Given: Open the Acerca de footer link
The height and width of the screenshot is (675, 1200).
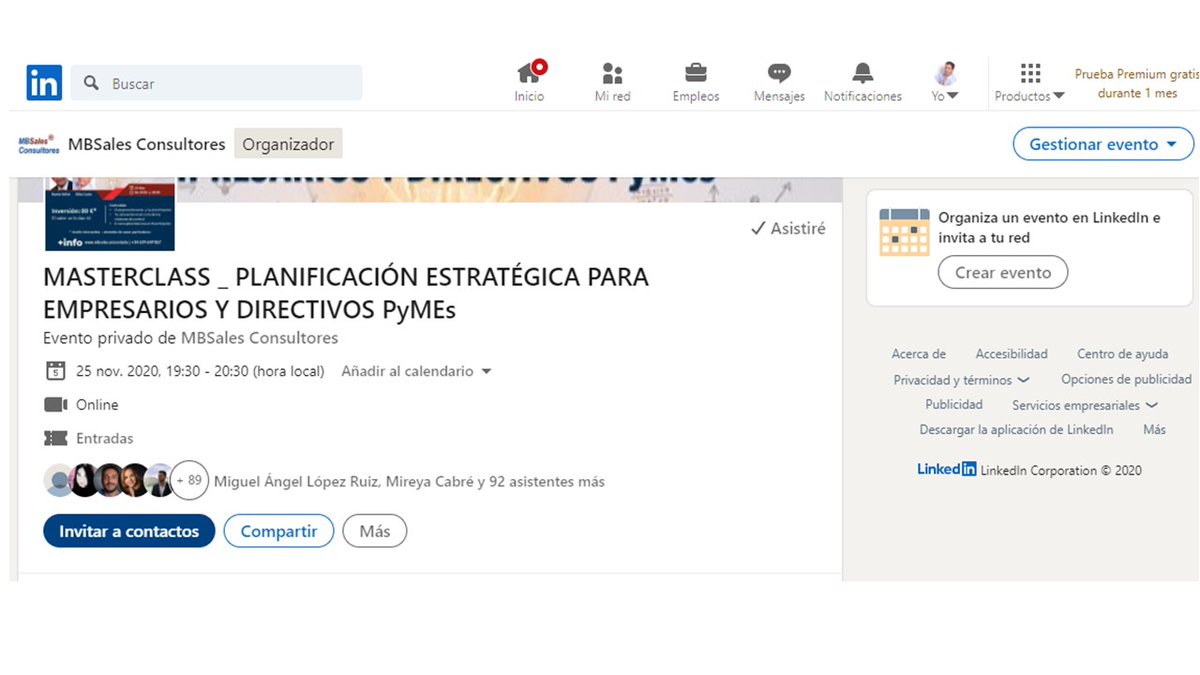Looking at the screenshot, I should [919, 354].
